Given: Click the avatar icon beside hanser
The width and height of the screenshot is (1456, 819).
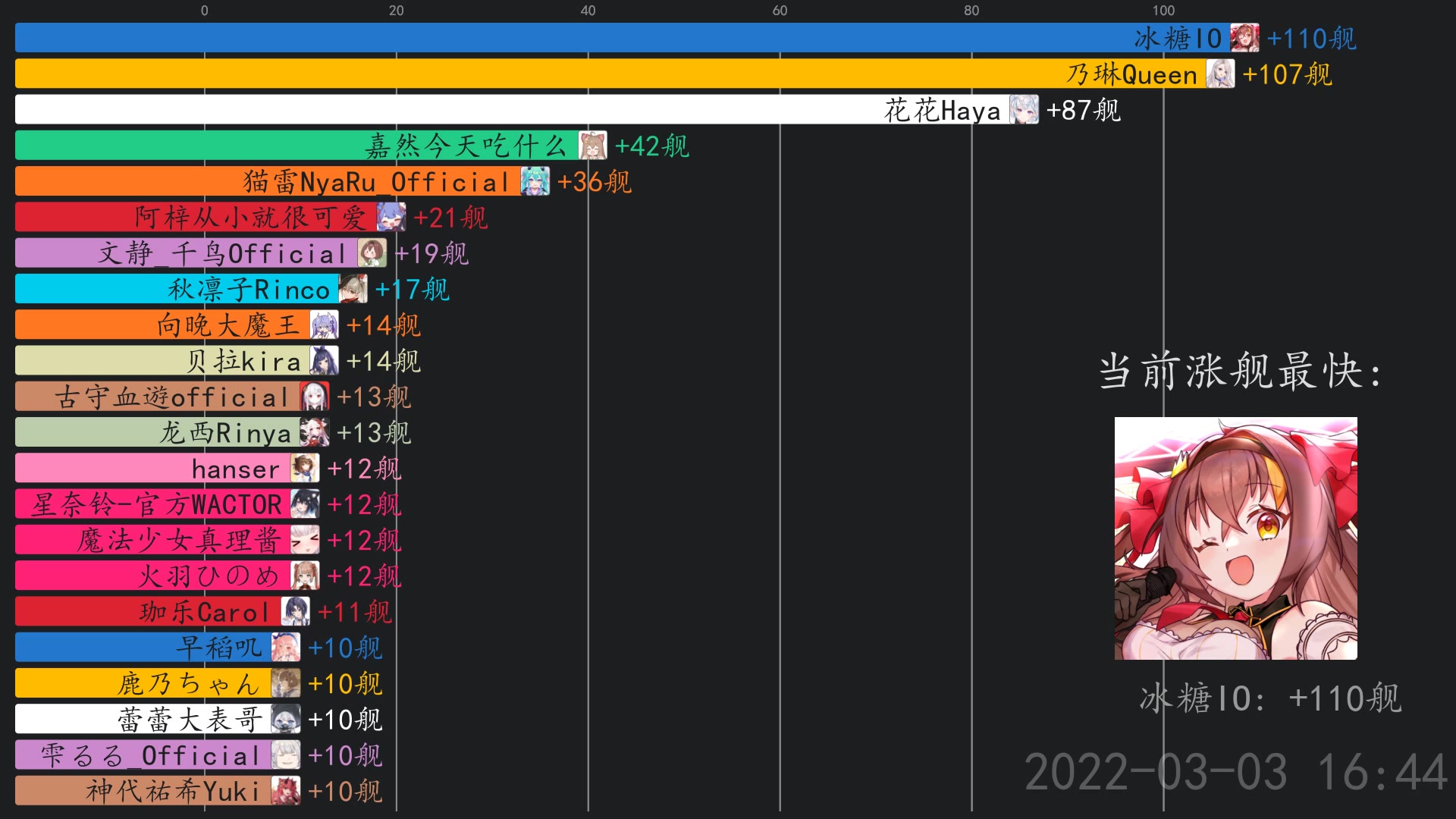Looking at the screenshot, I should (x=305, y=468).
